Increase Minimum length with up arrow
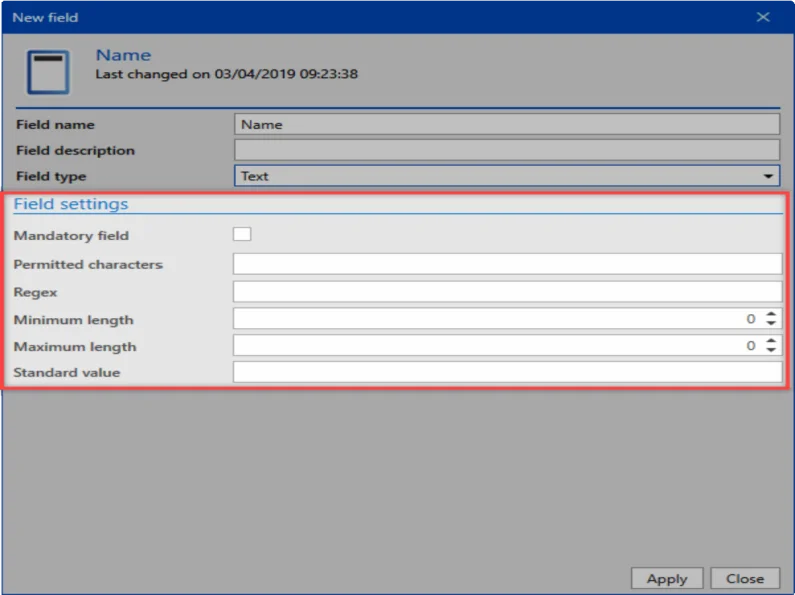795x595 pixels. pos(771,314)
